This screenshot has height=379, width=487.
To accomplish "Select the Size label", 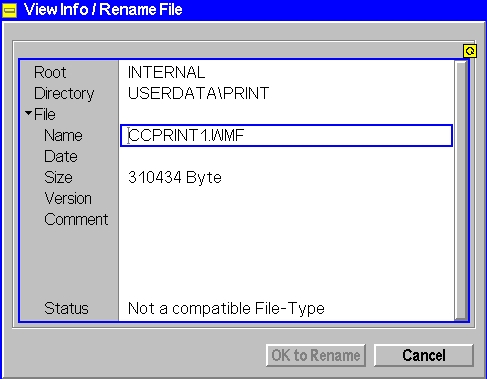I will [x=58, y=177].
